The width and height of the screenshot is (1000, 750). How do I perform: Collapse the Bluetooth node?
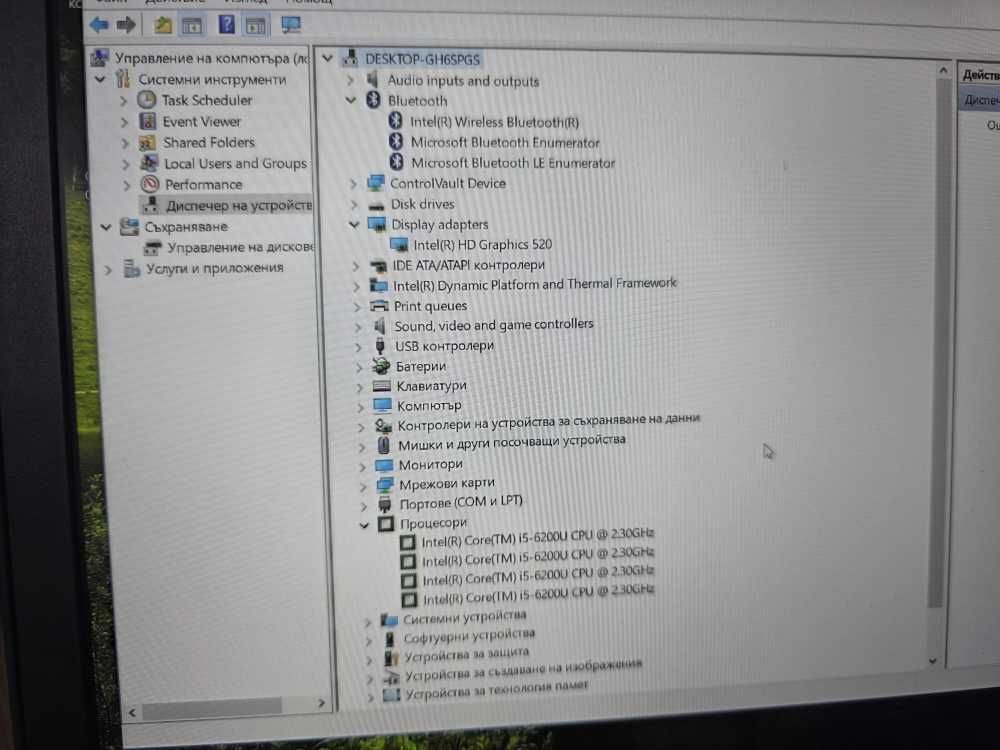click(x=350, y=100)
